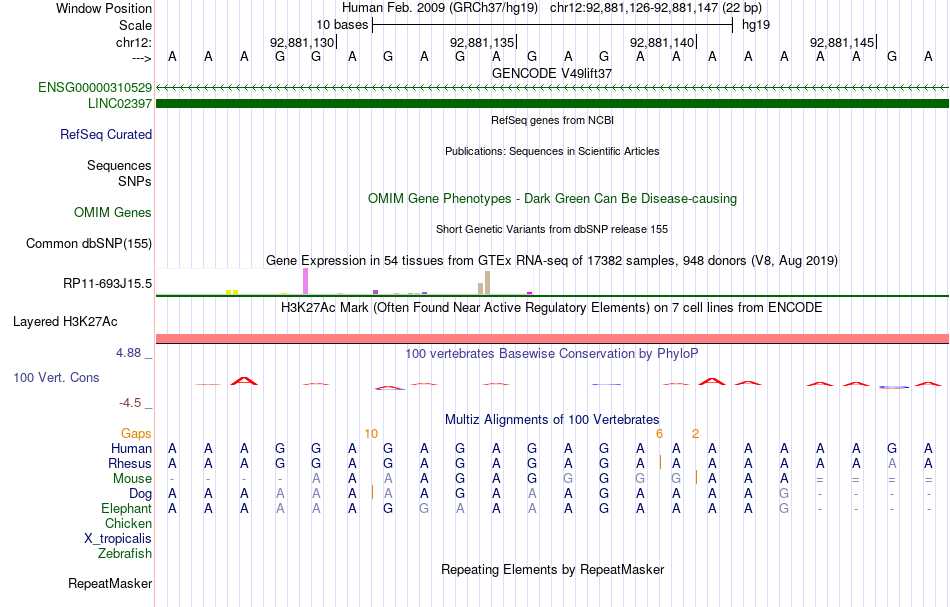950x607 pixels.
Task: Click the Zebrafish alignment row label
Action: coord(125,554)
